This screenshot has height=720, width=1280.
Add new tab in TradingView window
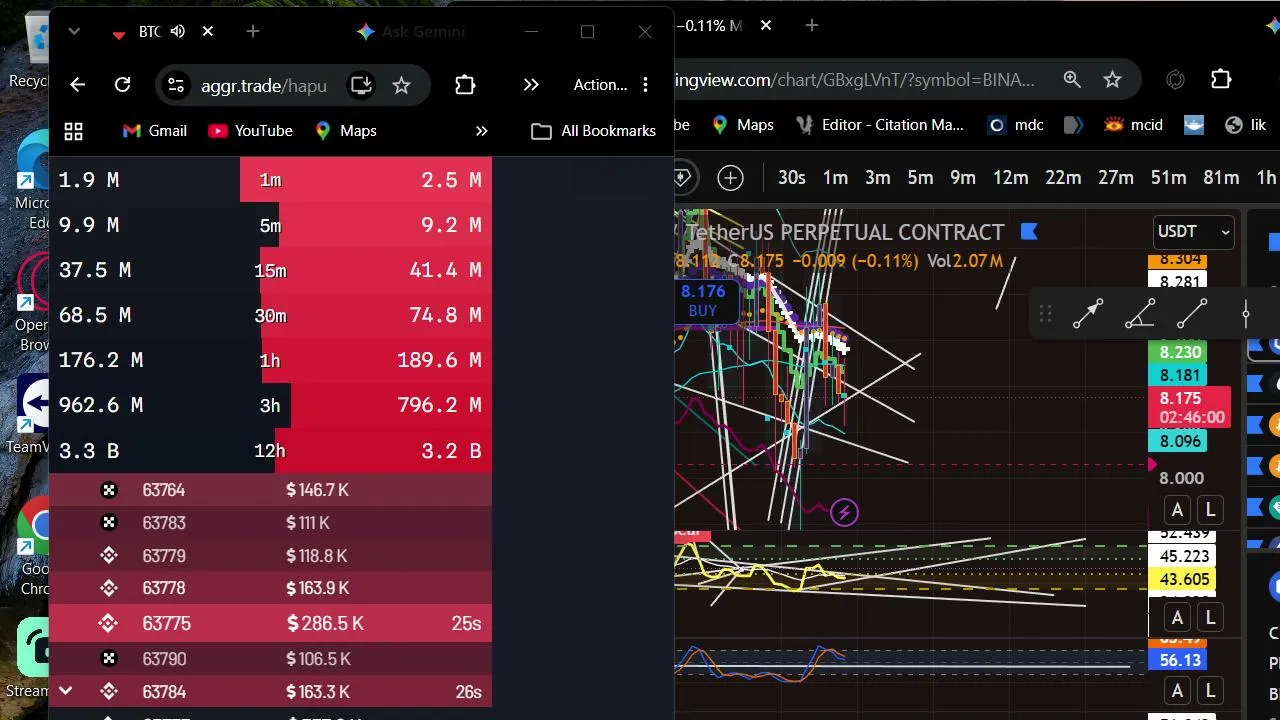pos(811,25)
